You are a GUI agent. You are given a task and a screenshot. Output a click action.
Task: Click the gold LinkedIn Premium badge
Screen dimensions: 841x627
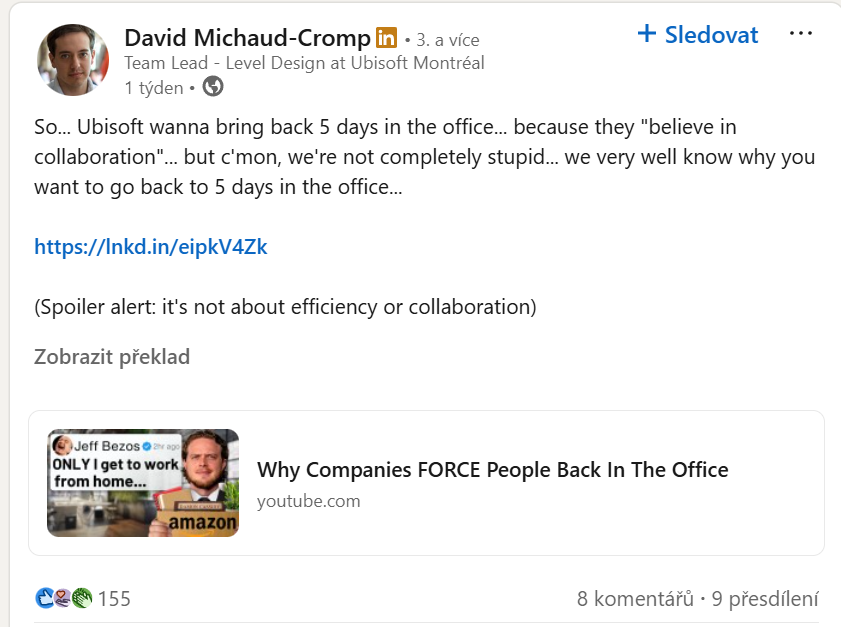click(386, 39)
